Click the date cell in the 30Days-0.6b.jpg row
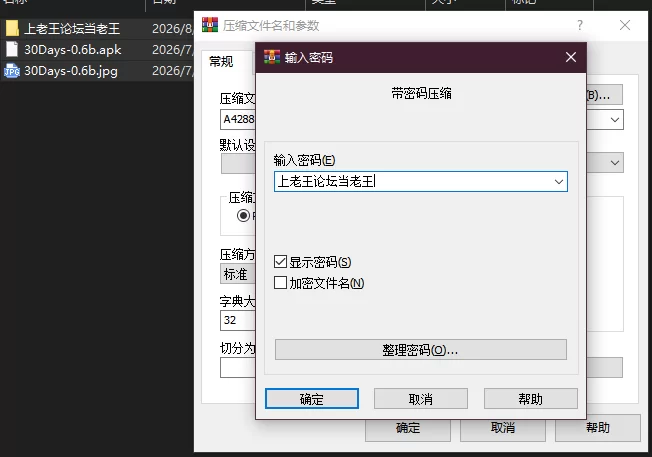Screen dimensions: 652x457 pyautogui.click(x=172, y=71)
